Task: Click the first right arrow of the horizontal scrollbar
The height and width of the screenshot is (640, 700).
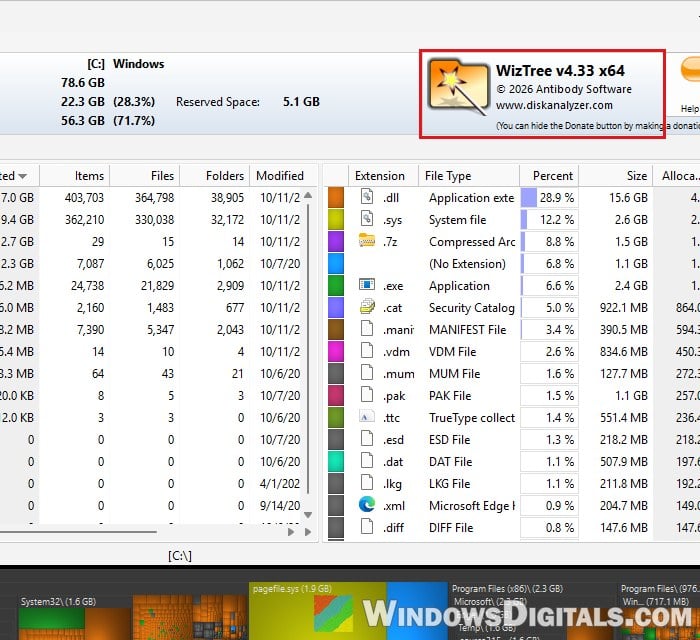Action: tap(291, 532)
